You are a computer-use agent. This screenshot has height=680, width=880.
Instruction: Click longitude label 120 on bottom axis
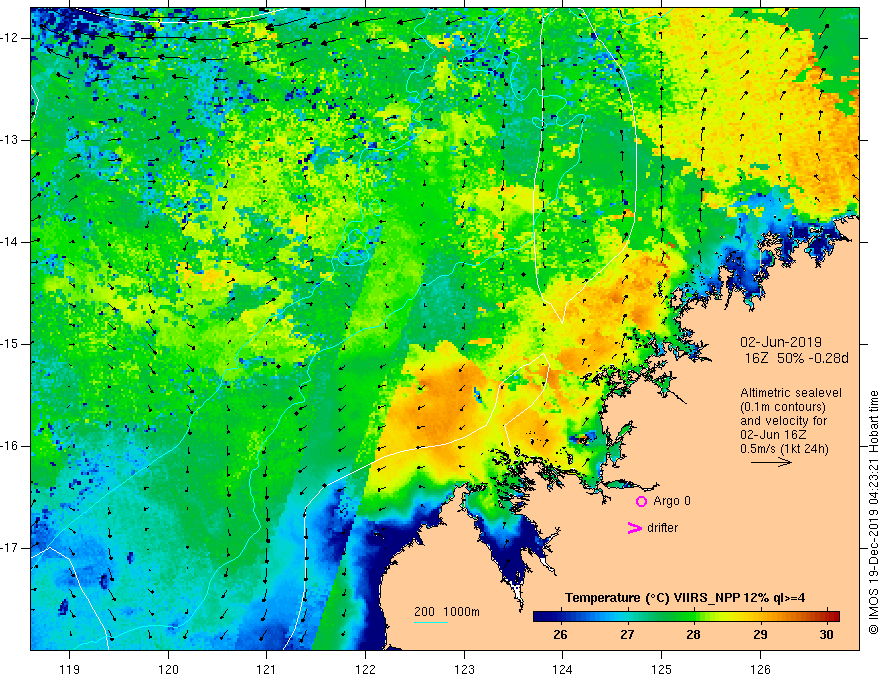pyautogui.click(x=168, y=669)
